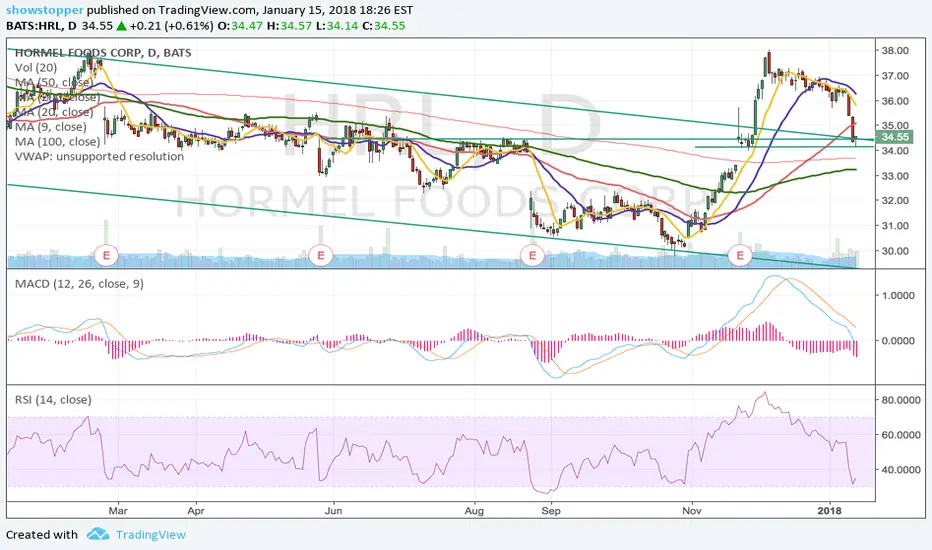The height and width of the screenshot is (550, 932).
Task: Click the open value O:34.47
Action: pyautogui.click(x=241, y=26)
